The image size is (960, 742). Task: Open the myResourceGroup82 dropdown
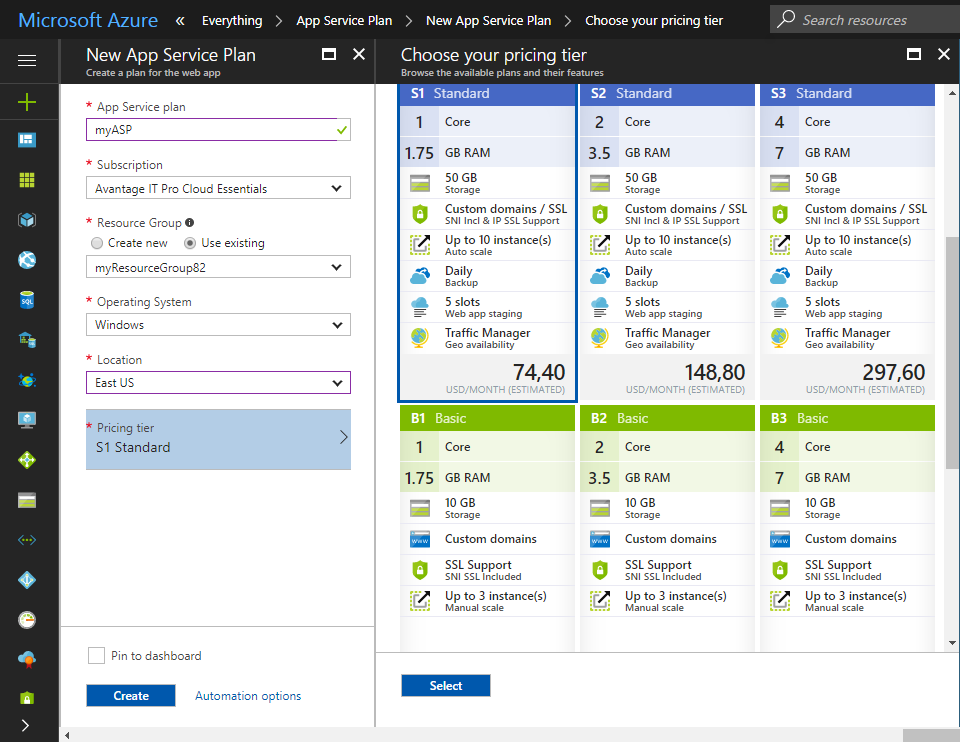pos(219,267)
